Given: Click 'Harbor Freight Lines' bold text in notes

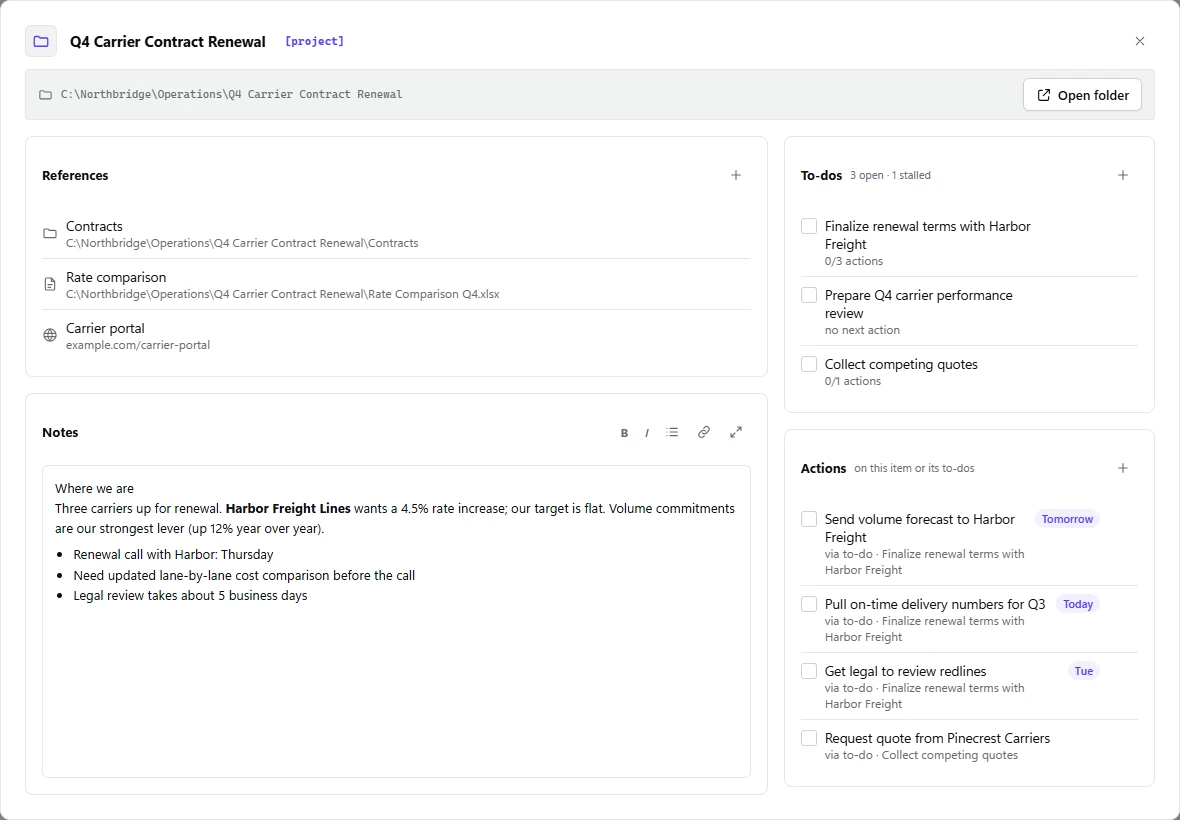Looking at the screenshot, I should tap(288, 509).
